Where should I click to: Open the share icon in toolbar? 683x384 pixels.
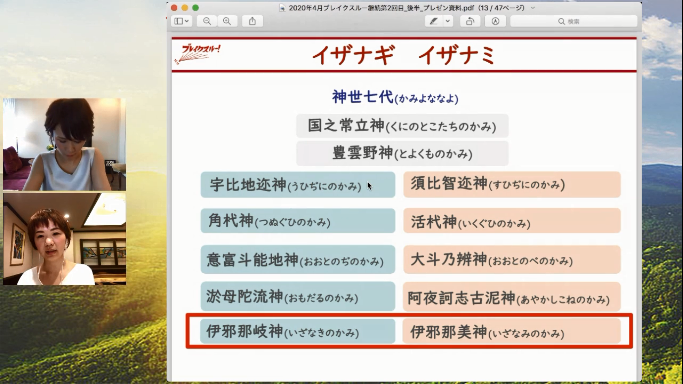coord(252,21)
